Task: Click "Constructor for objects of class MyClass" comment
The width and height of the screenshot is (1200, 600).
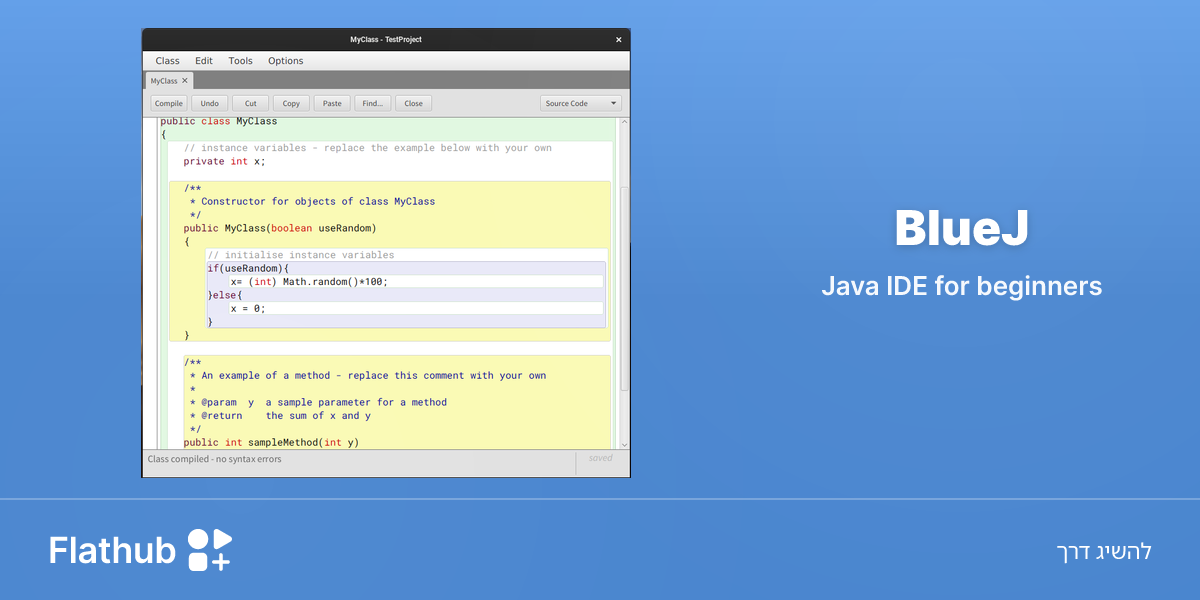Action: pos(318,201)
